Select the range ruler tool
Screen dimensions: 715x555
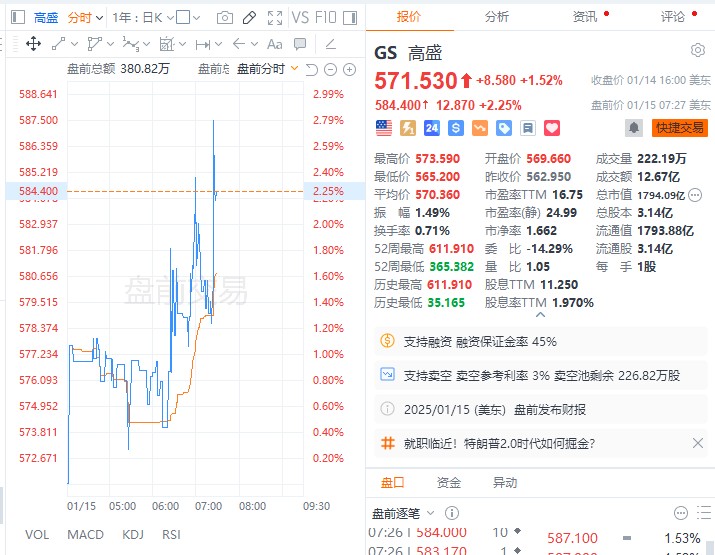(202, 44)
